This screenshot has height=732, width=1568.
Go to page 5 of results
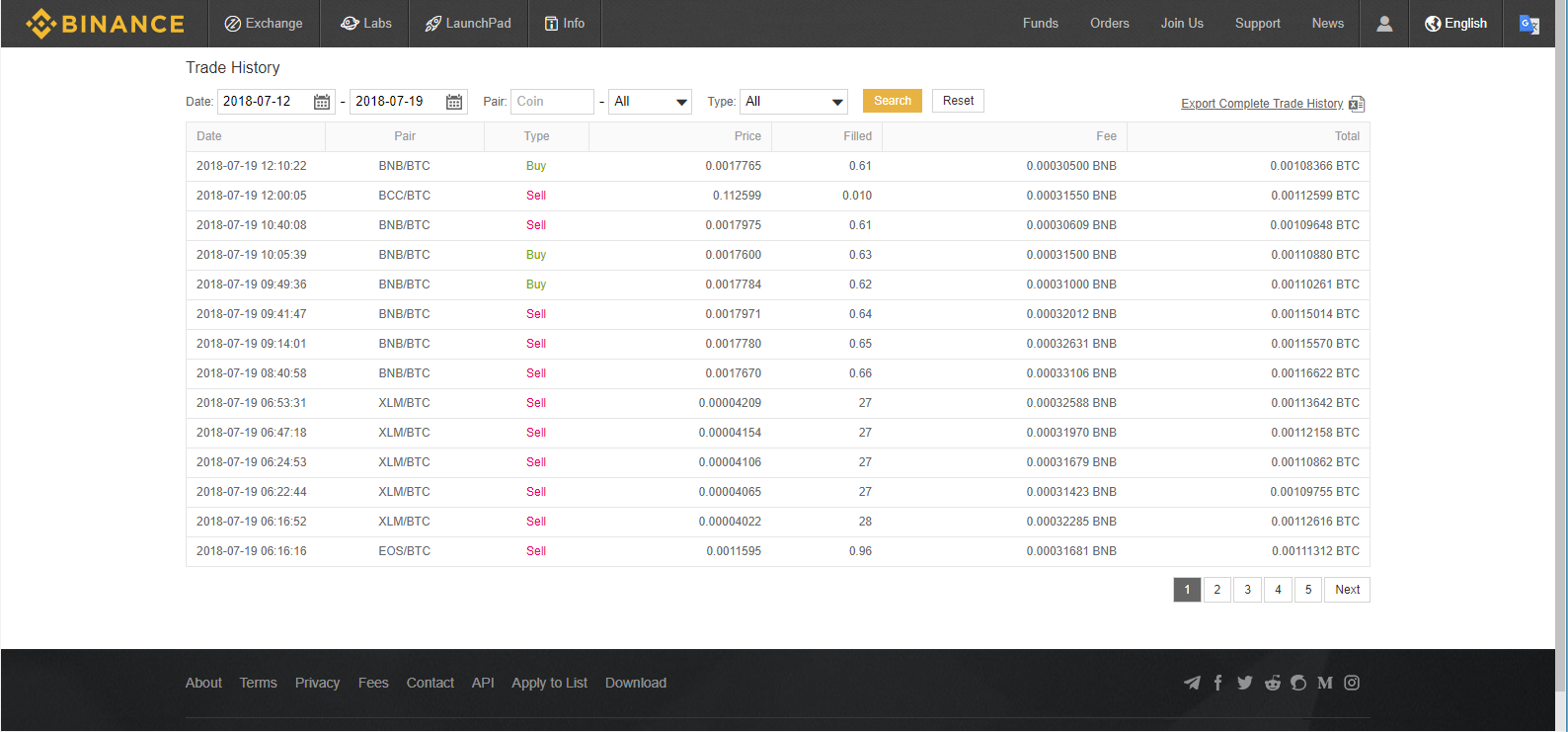(x=1308, y=590)
